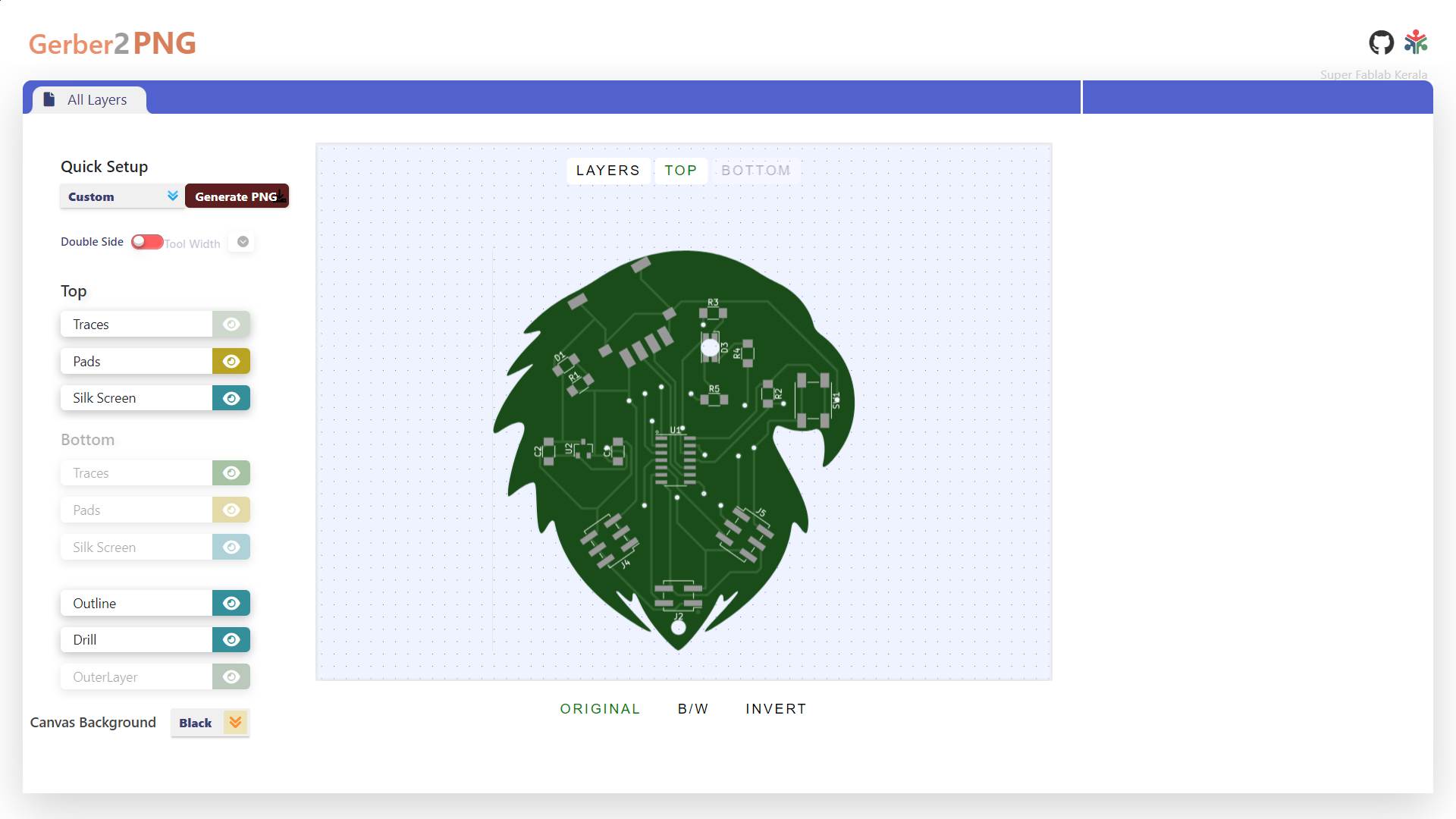Expand the Tool Width dropdown arrow
The height and width of the screenshot is (819, 1456).
pos(243,242)
